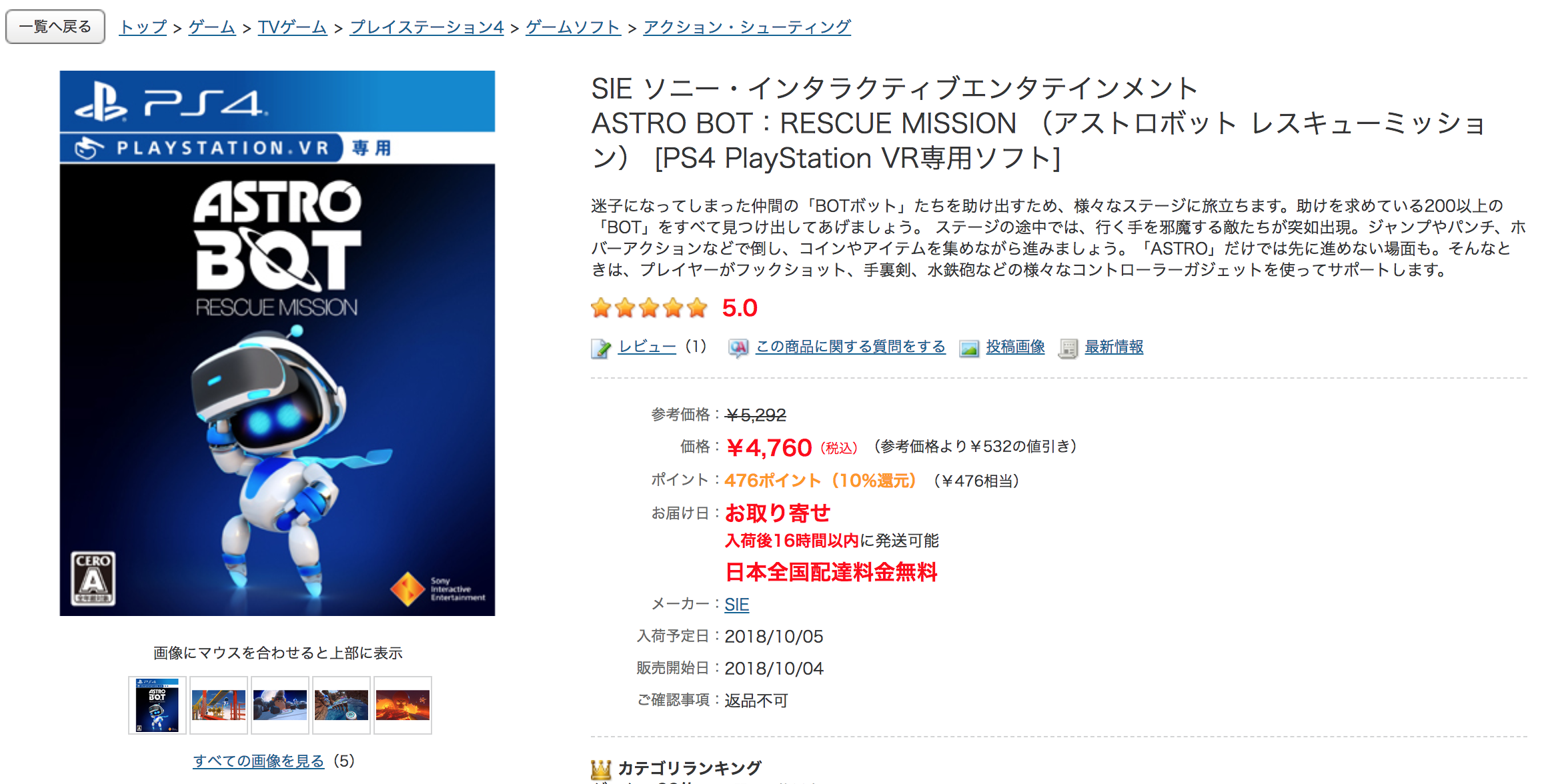This screenshot has width=1554, height=784.
Task: Click the question speech-bubble icon
Action: (738, 348)
